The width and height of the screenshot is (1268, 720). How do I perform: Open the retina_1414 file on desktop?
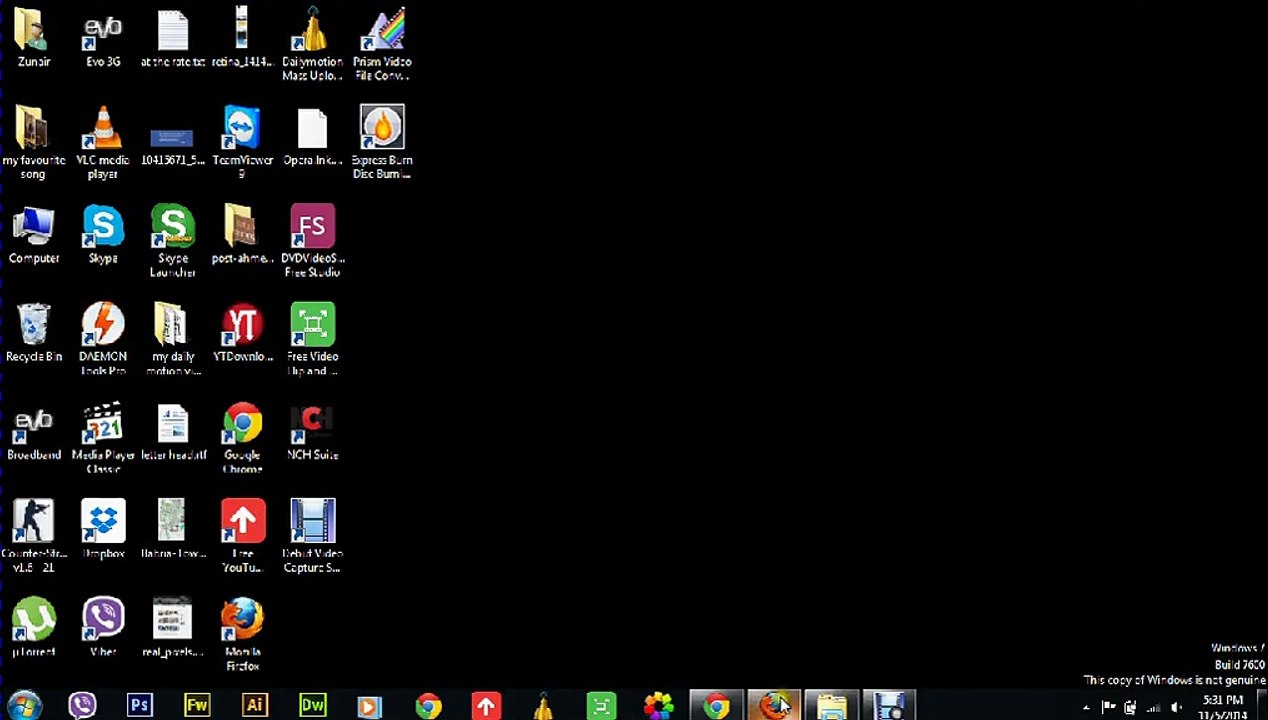point(242,39)
